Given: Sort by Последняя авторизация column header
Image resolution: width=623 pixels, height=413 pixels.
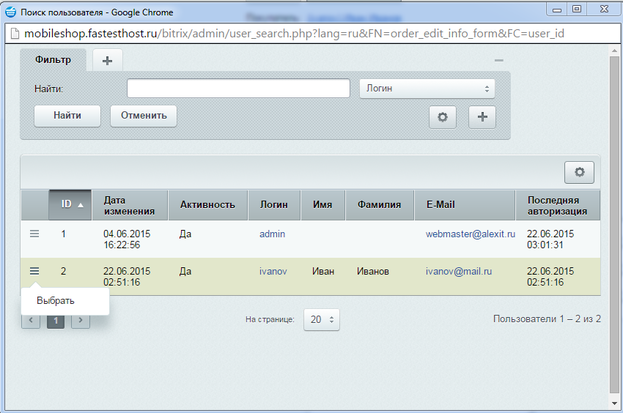Looking at the screenshot, I should point(558,205).
